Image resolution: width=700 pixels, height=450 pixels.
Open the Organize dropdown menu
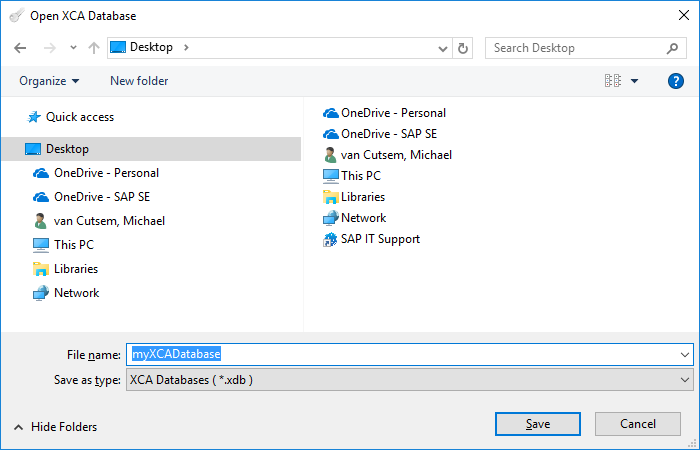pyautogui.click(x=49, y=81)
